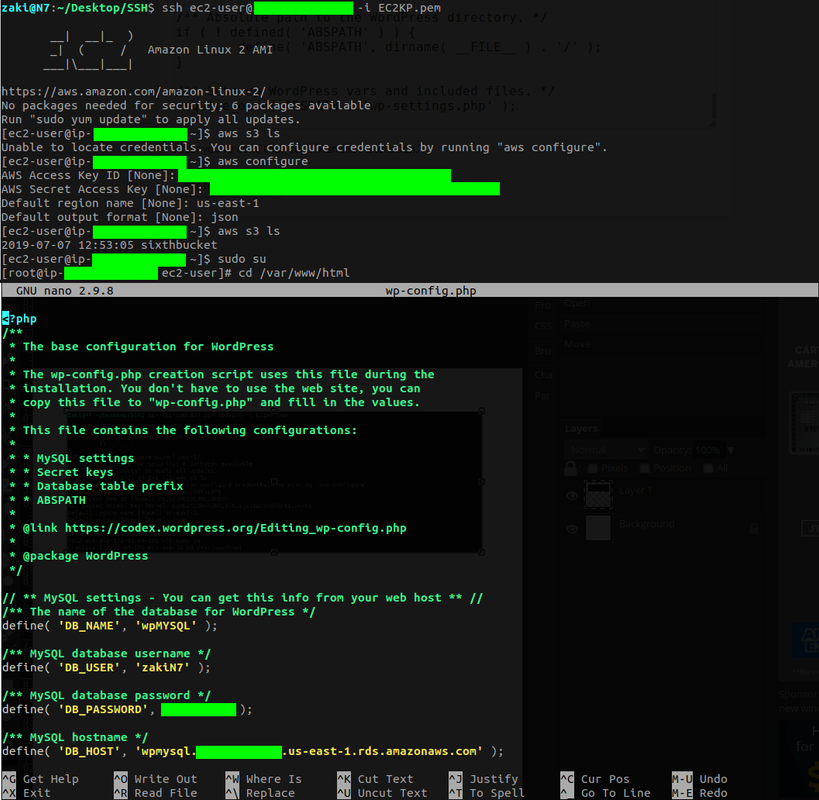819x800 pixels.
Task: Click the 100% opacity value control
Action: (707, 450)
